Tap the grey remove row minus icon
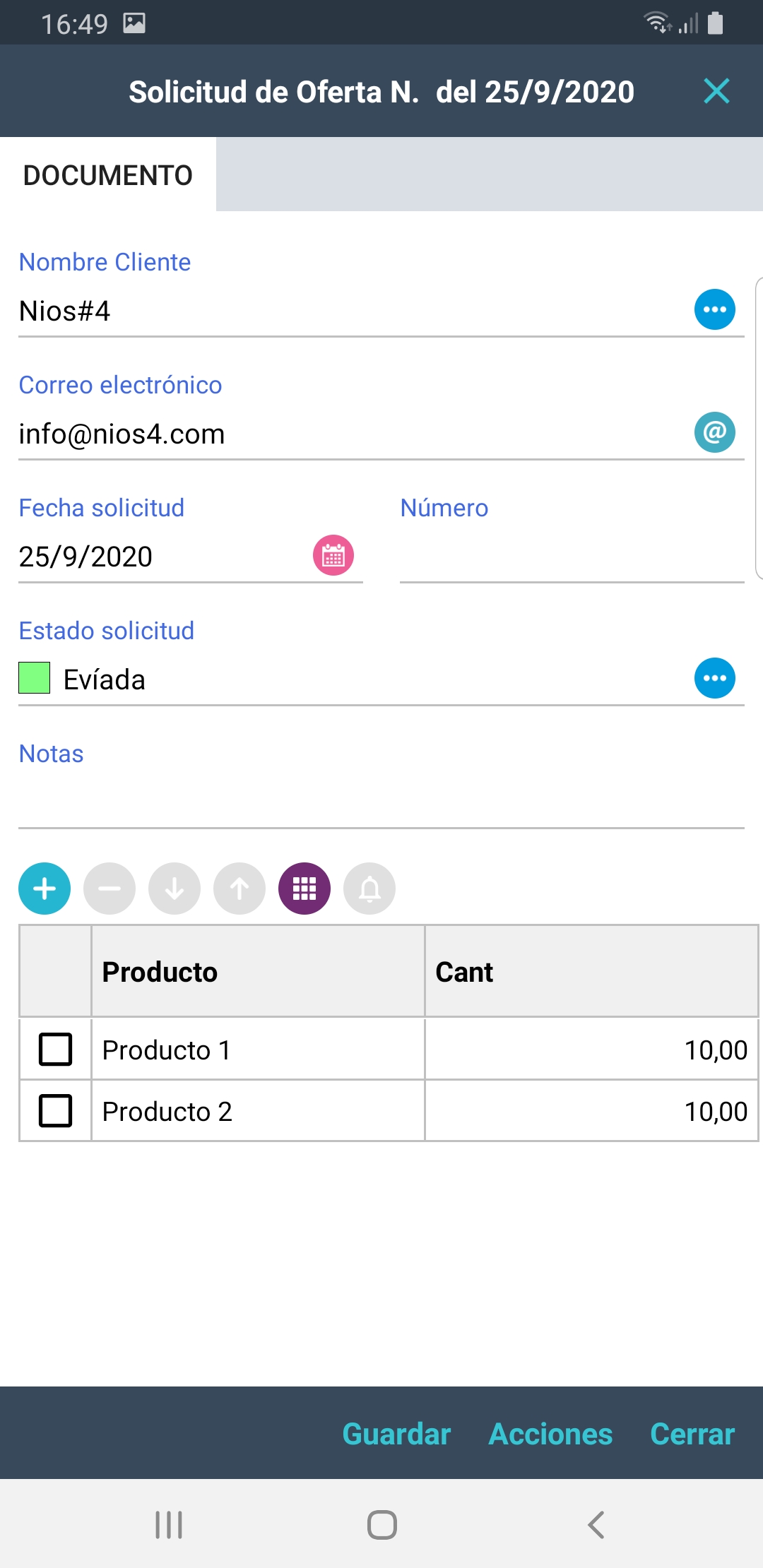763x1568 pixels. click(110, 889)
